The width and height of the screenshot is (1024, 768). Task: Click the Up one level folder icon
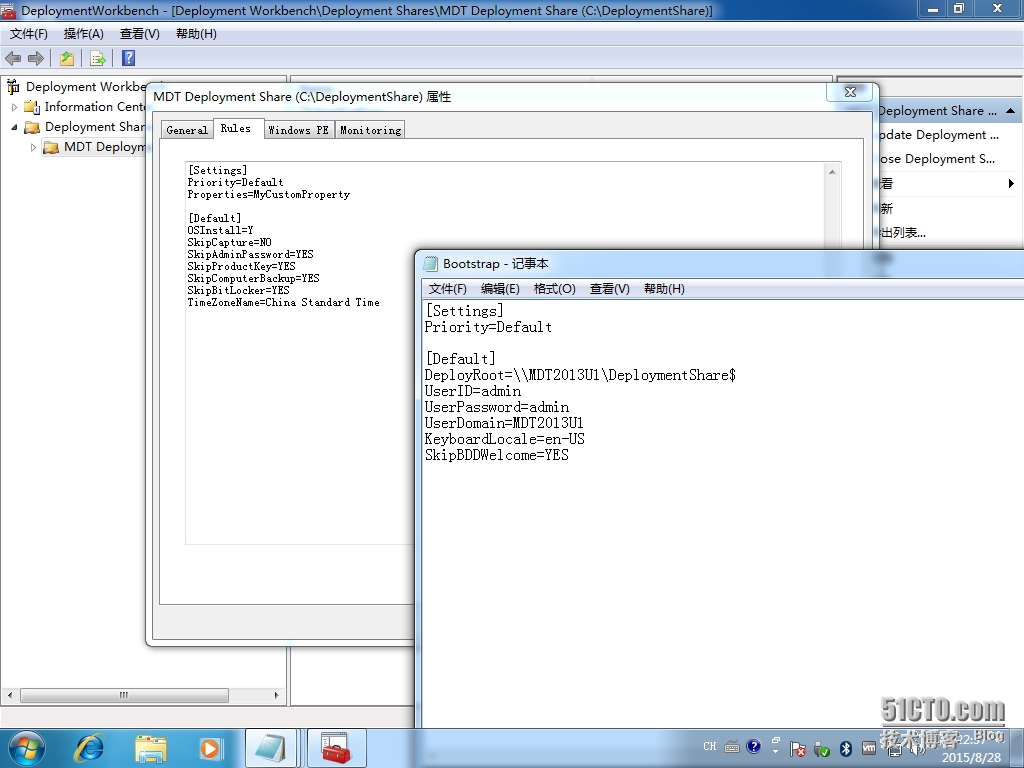point(67,59)
